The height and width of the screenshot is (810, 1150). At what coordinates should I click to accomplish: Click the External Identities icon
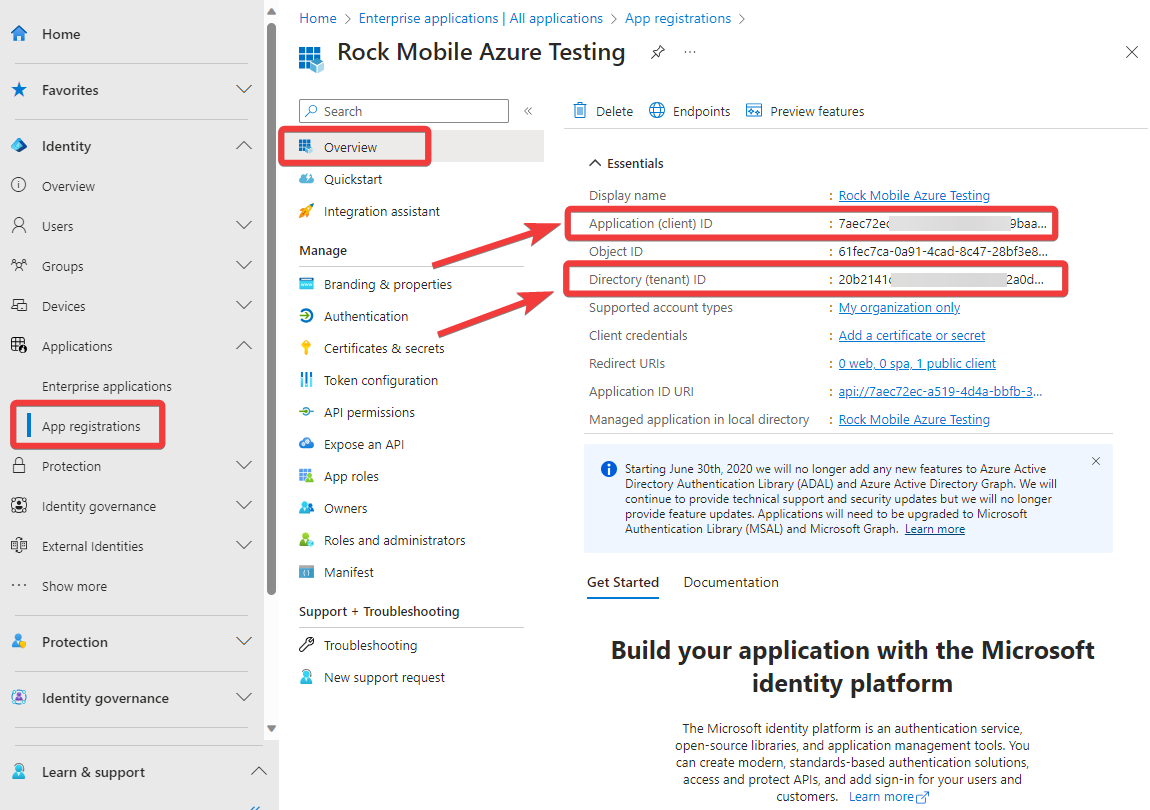click(x=19, y=545)
